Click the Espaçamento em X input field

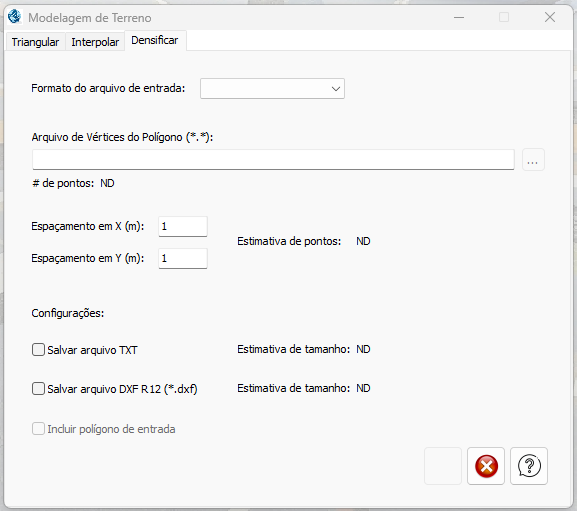coord(183,226)
